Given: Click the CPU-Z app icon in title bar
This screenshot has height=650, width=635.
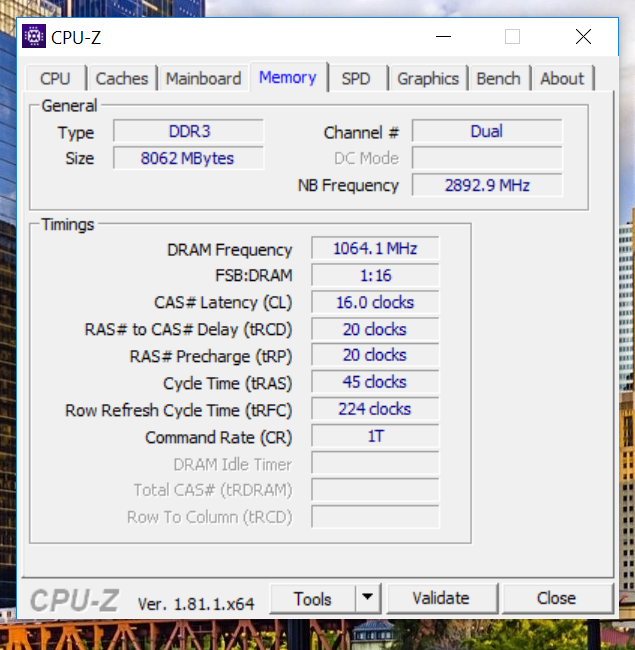Looking at the screenshot, I should click(x=34, y=36).
